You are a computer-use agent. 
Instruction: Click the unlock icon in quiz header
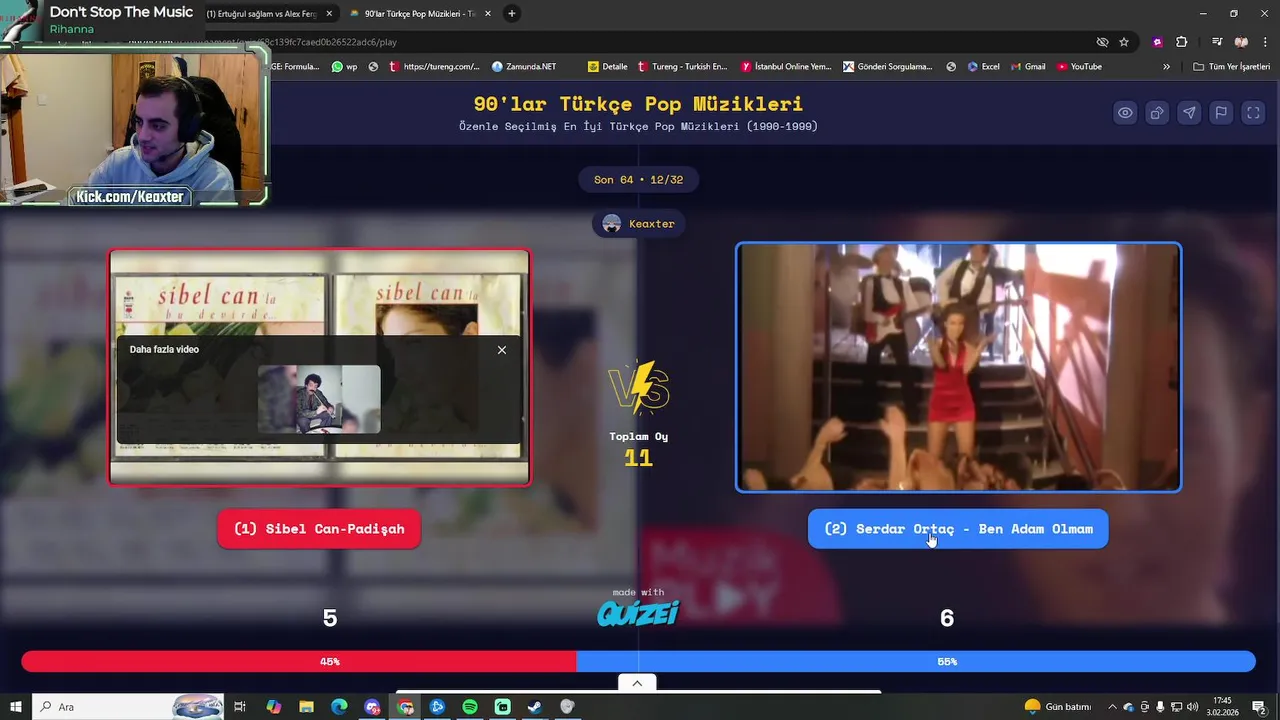pos(1157,113)
